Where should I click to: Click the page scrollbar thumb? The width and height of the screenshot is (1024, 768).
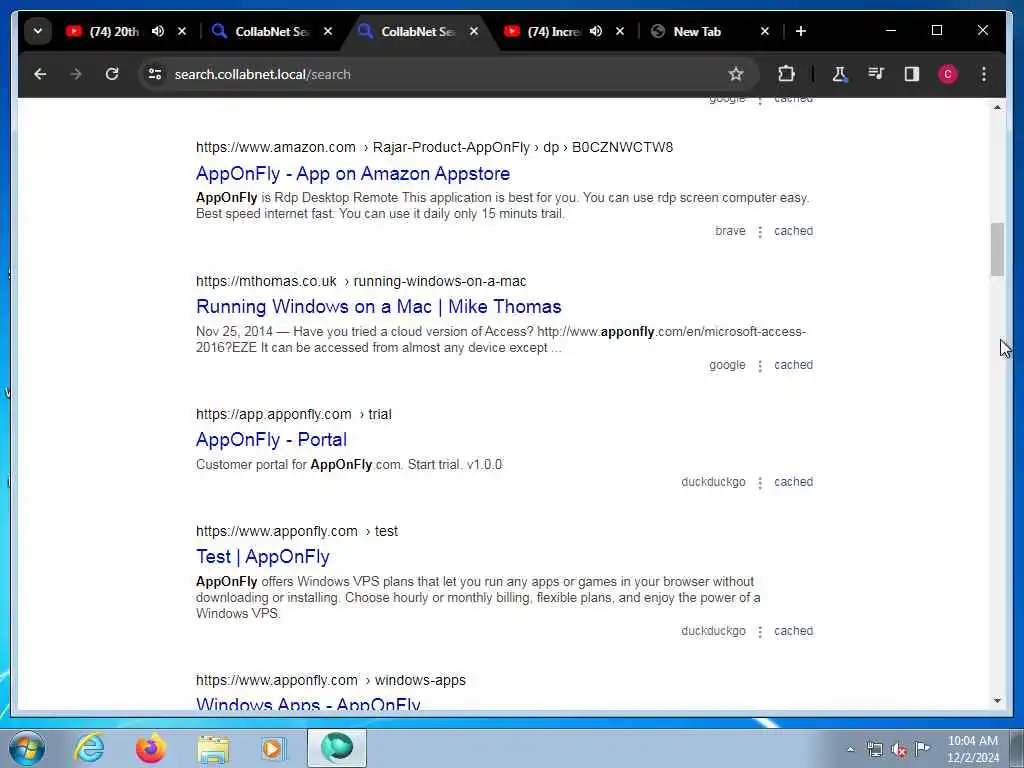click(x=997, y=249)
